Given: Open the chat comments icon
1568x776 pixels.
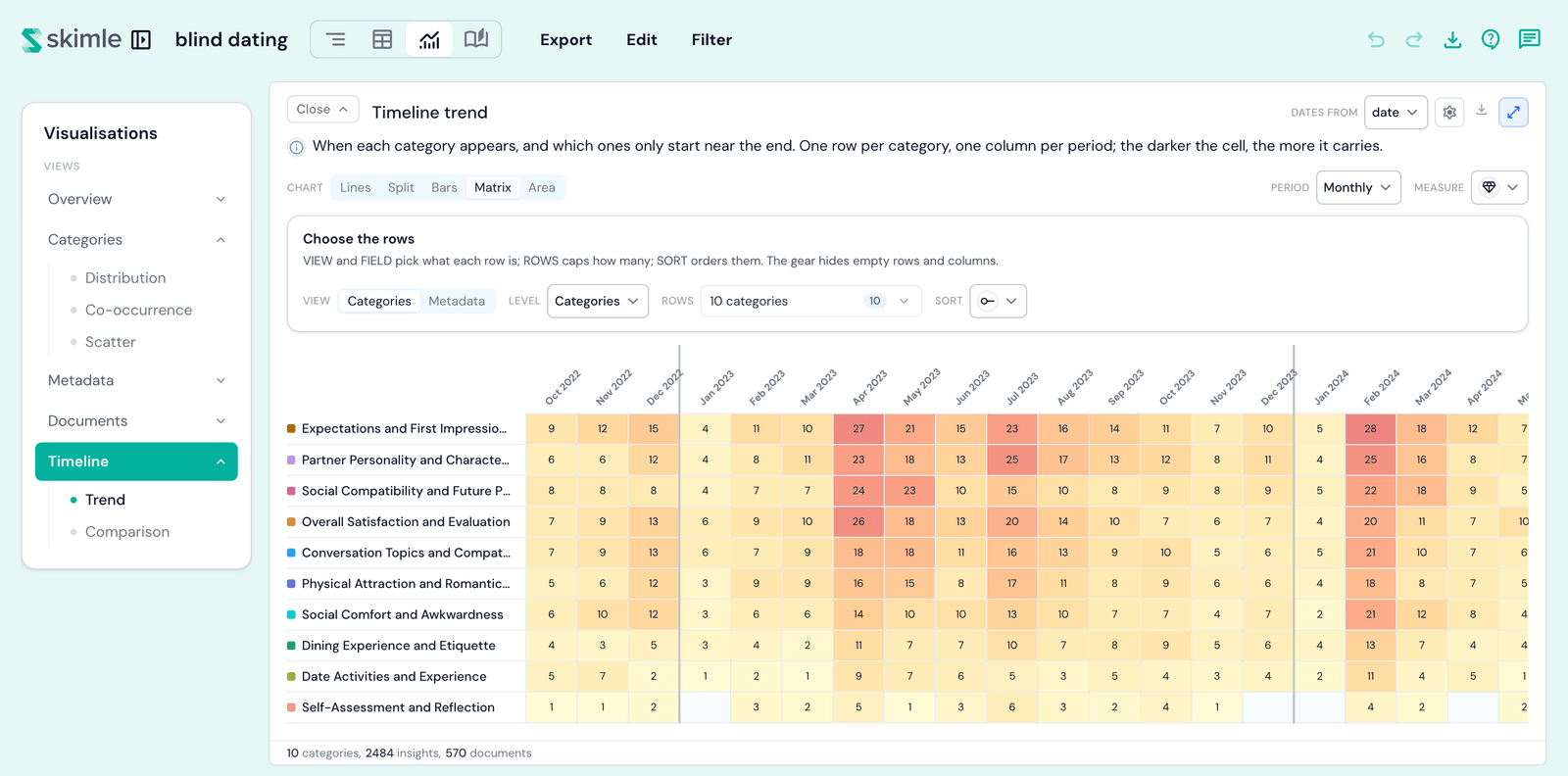Looking at the screenshot, I should 1529,39.
